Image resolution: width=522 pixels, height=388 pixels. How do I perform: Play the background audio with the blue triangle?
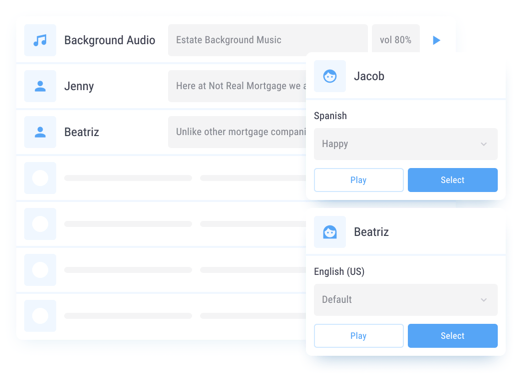pyautogui.click(x=436, y=40)
